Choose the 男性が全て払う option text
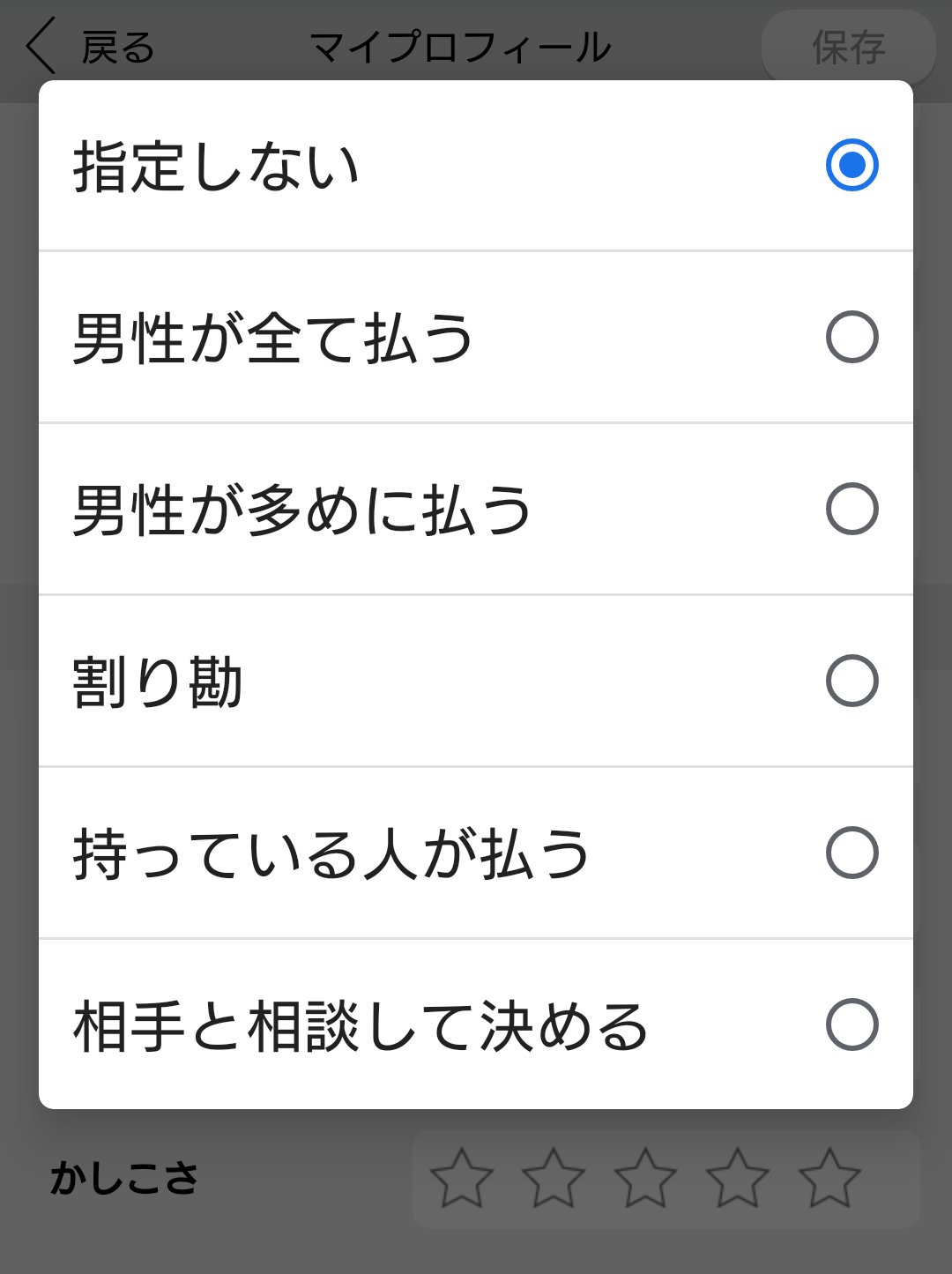This screenshot has width=952, height=1274. (273, 339)
